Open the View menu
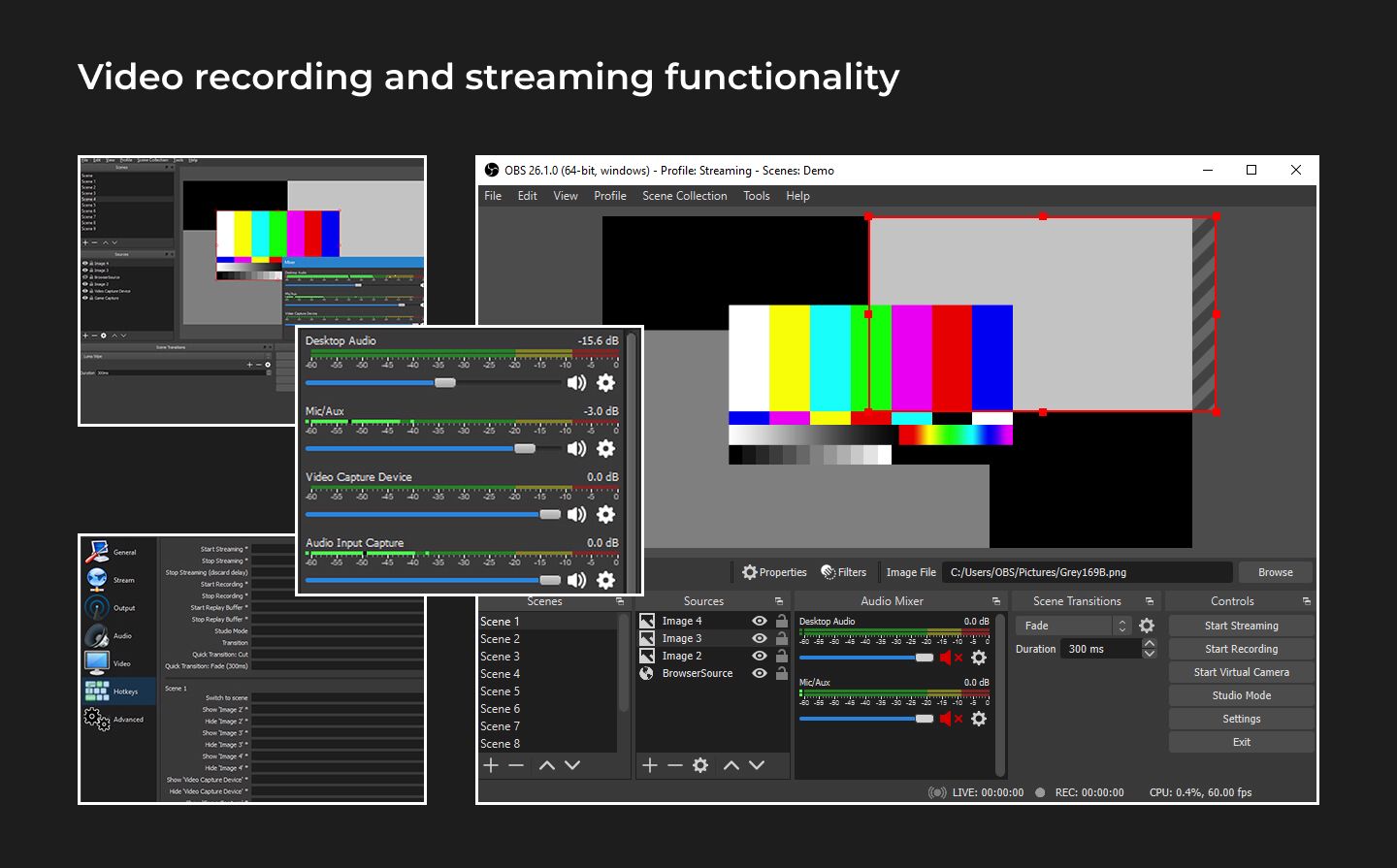Viewport: 1397px width, 868px height. [x=566, y=196]
